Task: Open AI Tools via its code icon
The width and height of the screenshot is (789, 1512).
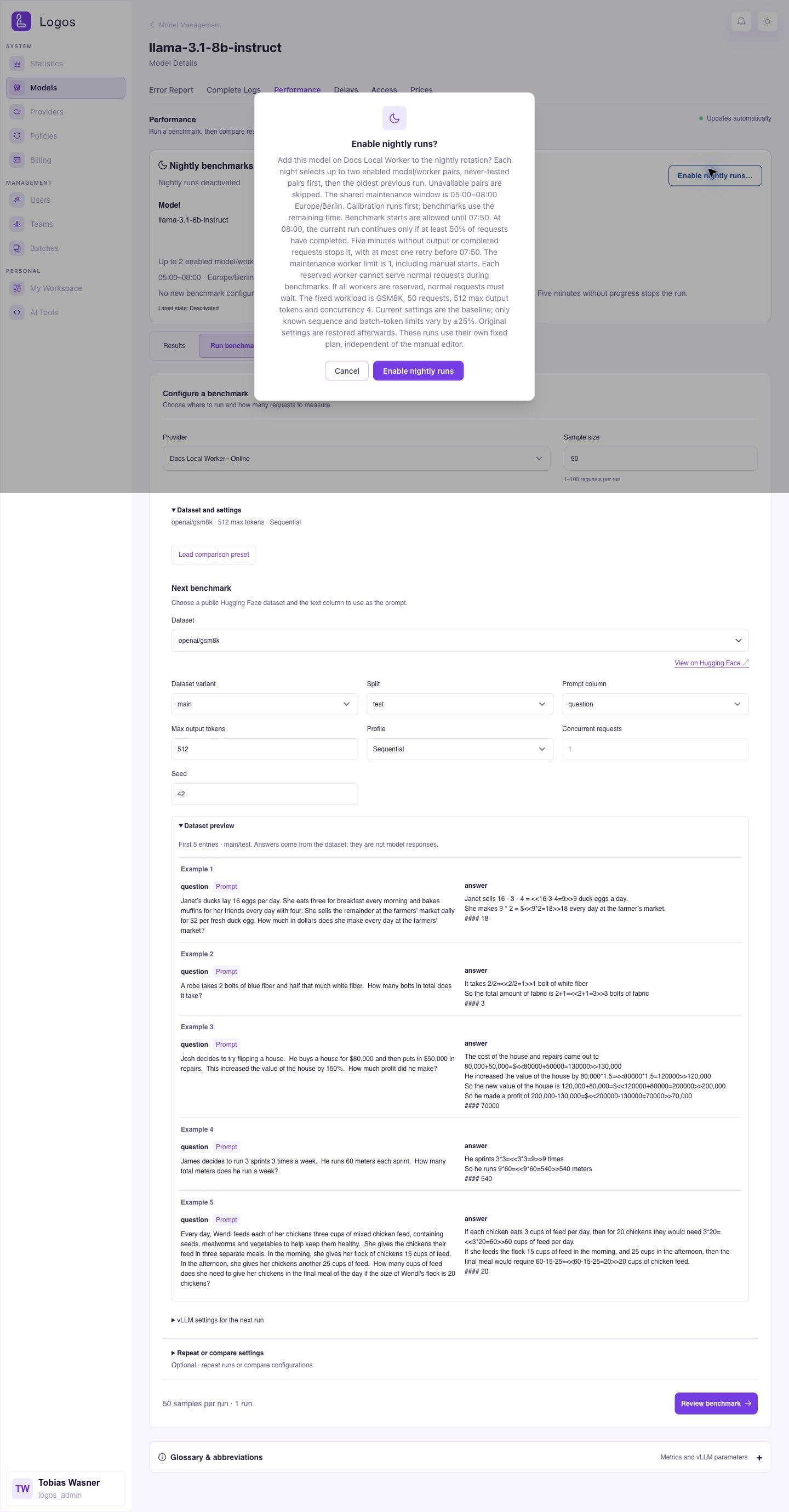Action: [x=17, y=312]
